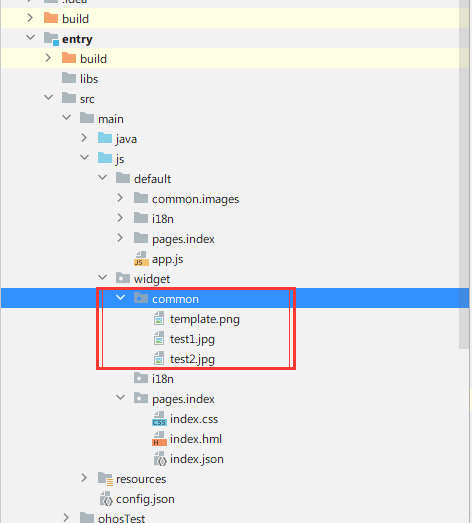Screen dimensions: 472x523
Task: Click the index.css stylesheet file icon
Action: pyautogui.click(x=159, y=419)
